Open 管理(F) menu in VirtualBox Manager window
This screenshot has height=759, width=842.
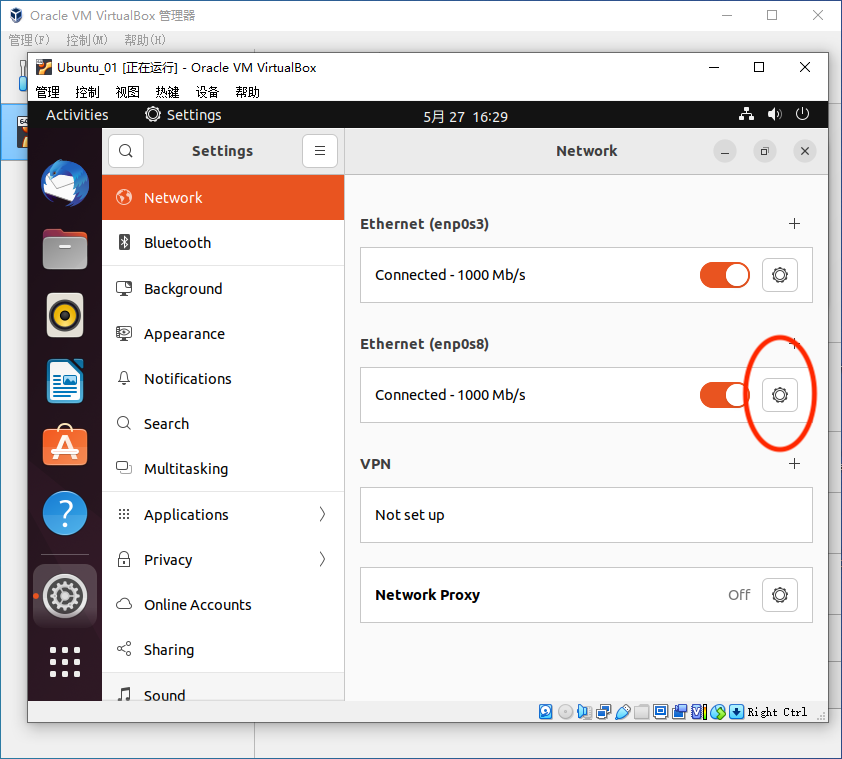tap(29, 40)
